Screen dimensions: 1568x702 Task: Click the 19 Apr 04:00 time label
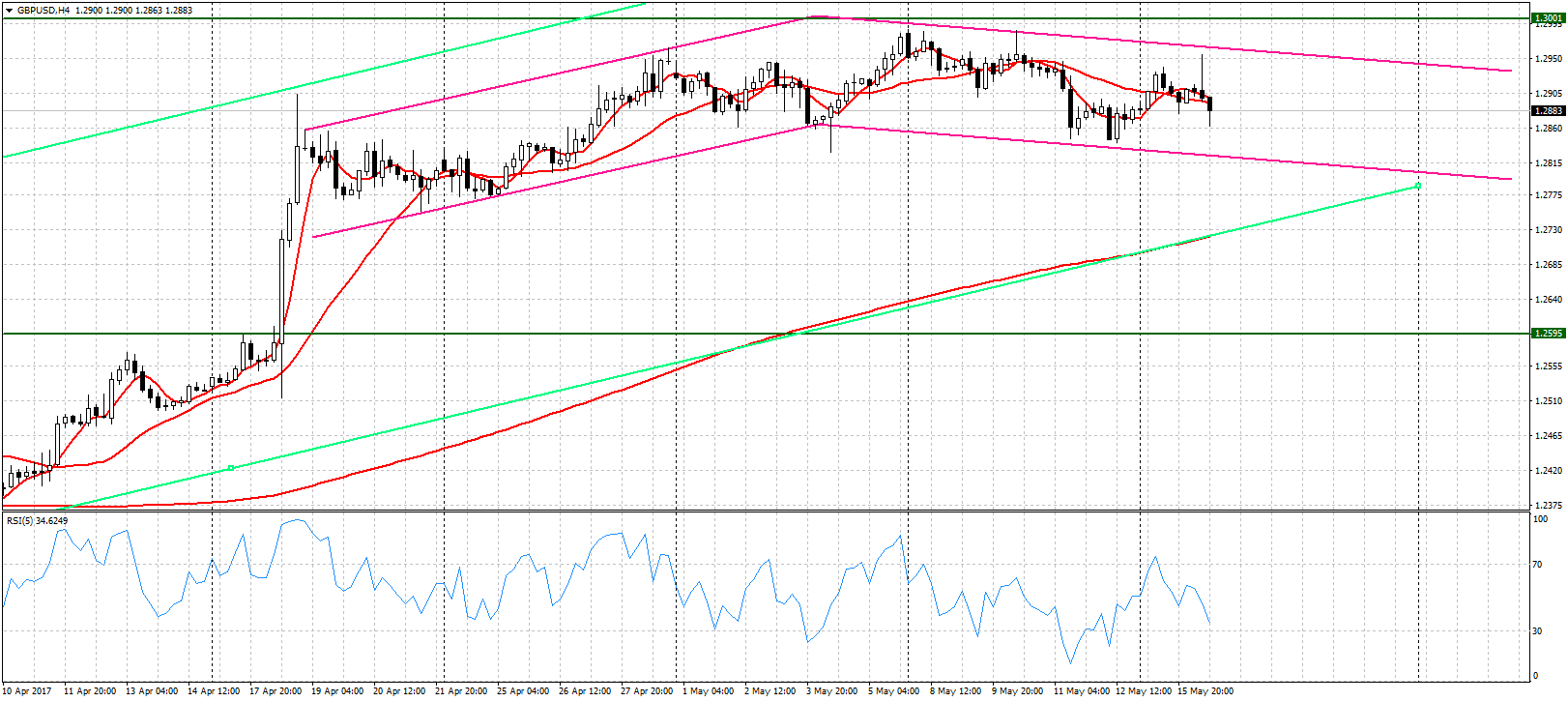point(337,691)
